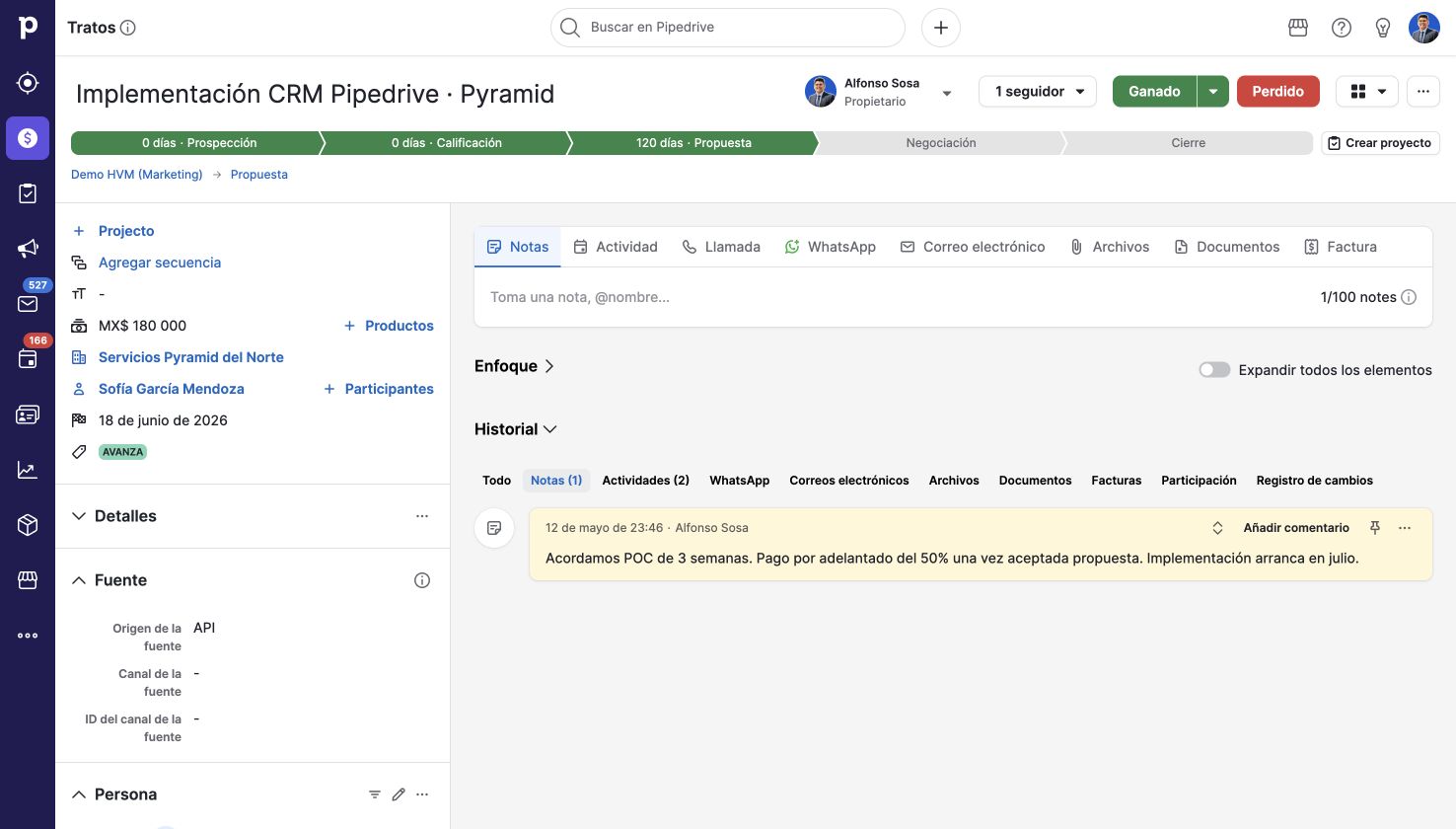
Task: Open Ganado button dropdown arrow
Action: tap(1213, 92)
